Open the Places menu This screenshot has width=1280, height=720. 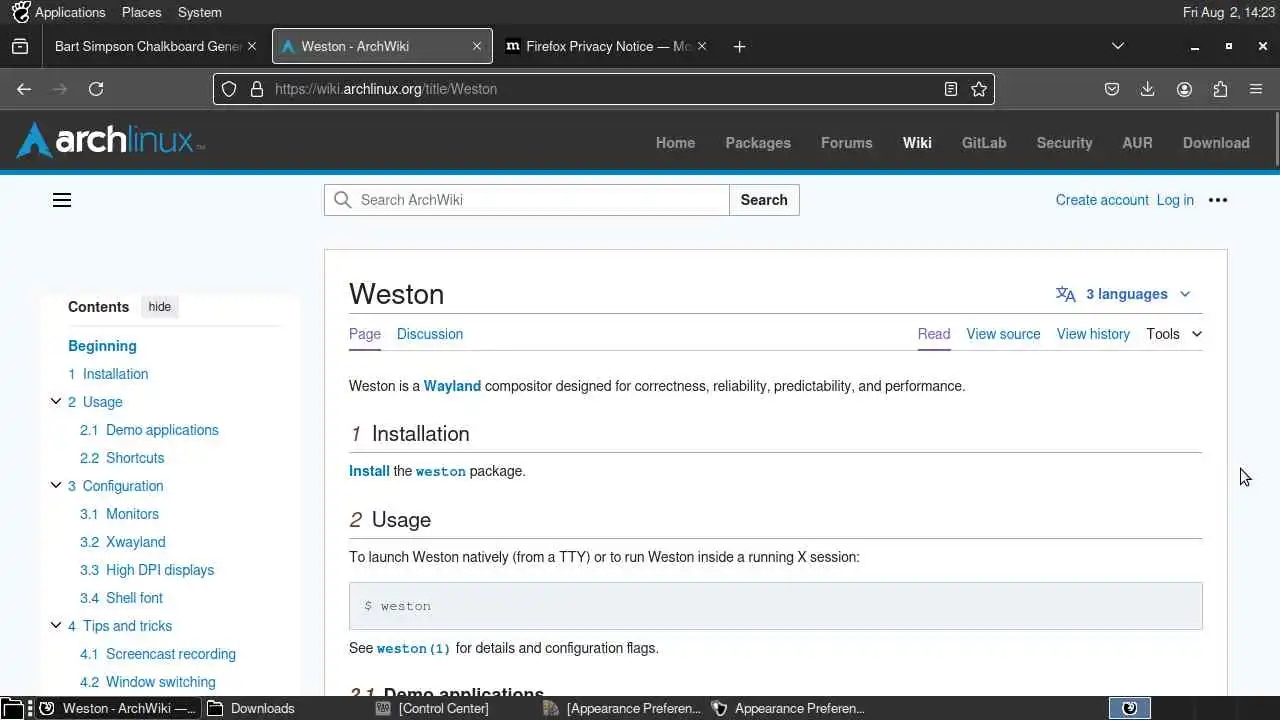coord(141,12)
